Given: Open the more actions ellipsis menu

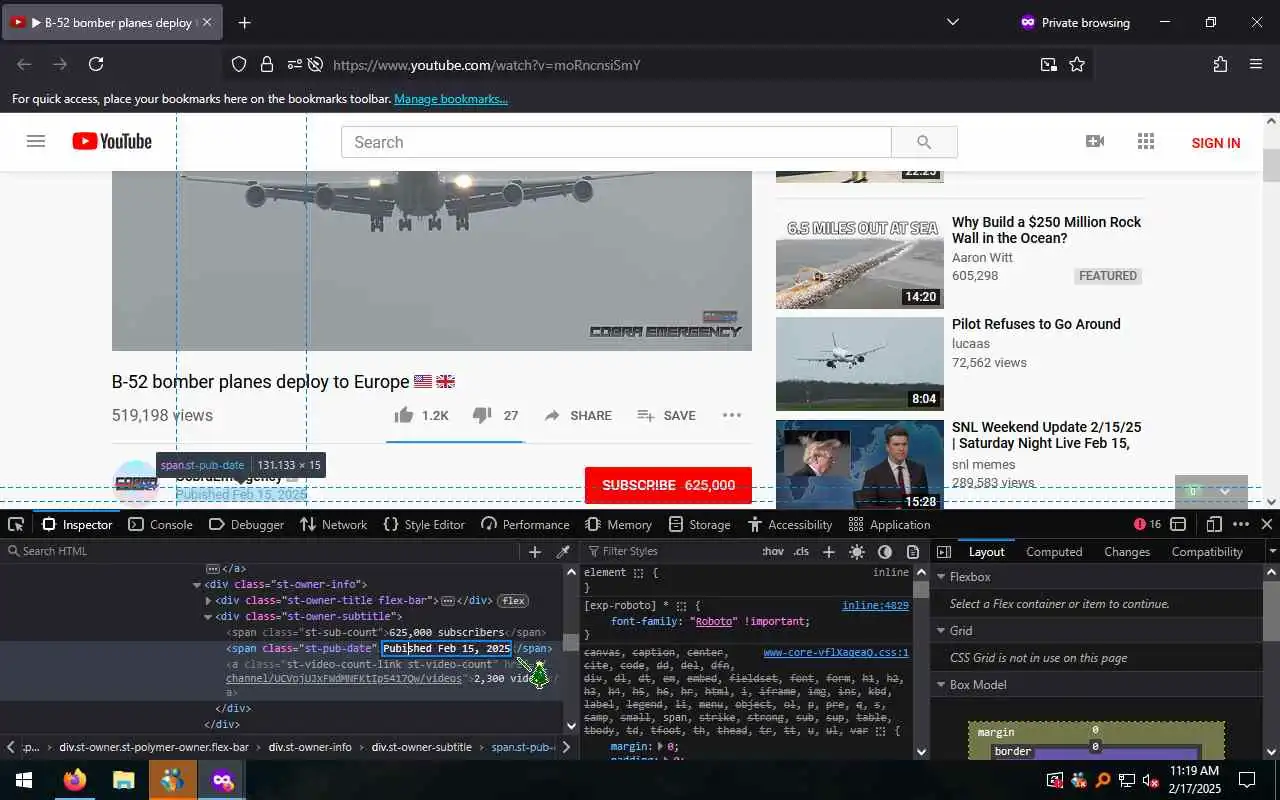Looking at the screenshot, I should click(x=732, y=415).
